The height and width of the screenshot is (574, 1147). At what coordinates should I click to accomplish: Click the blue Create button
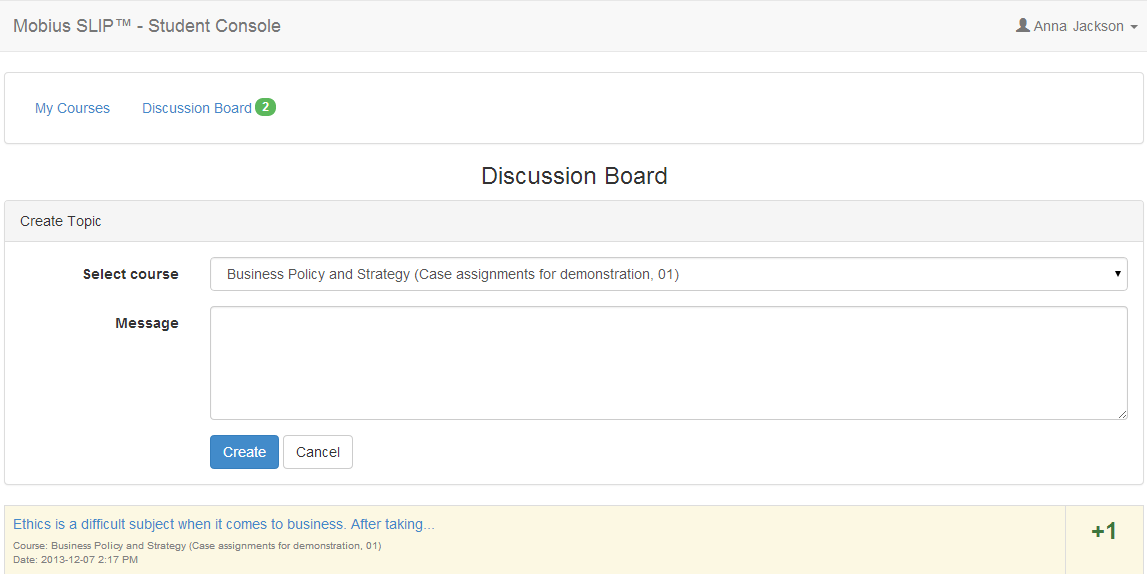244,452
